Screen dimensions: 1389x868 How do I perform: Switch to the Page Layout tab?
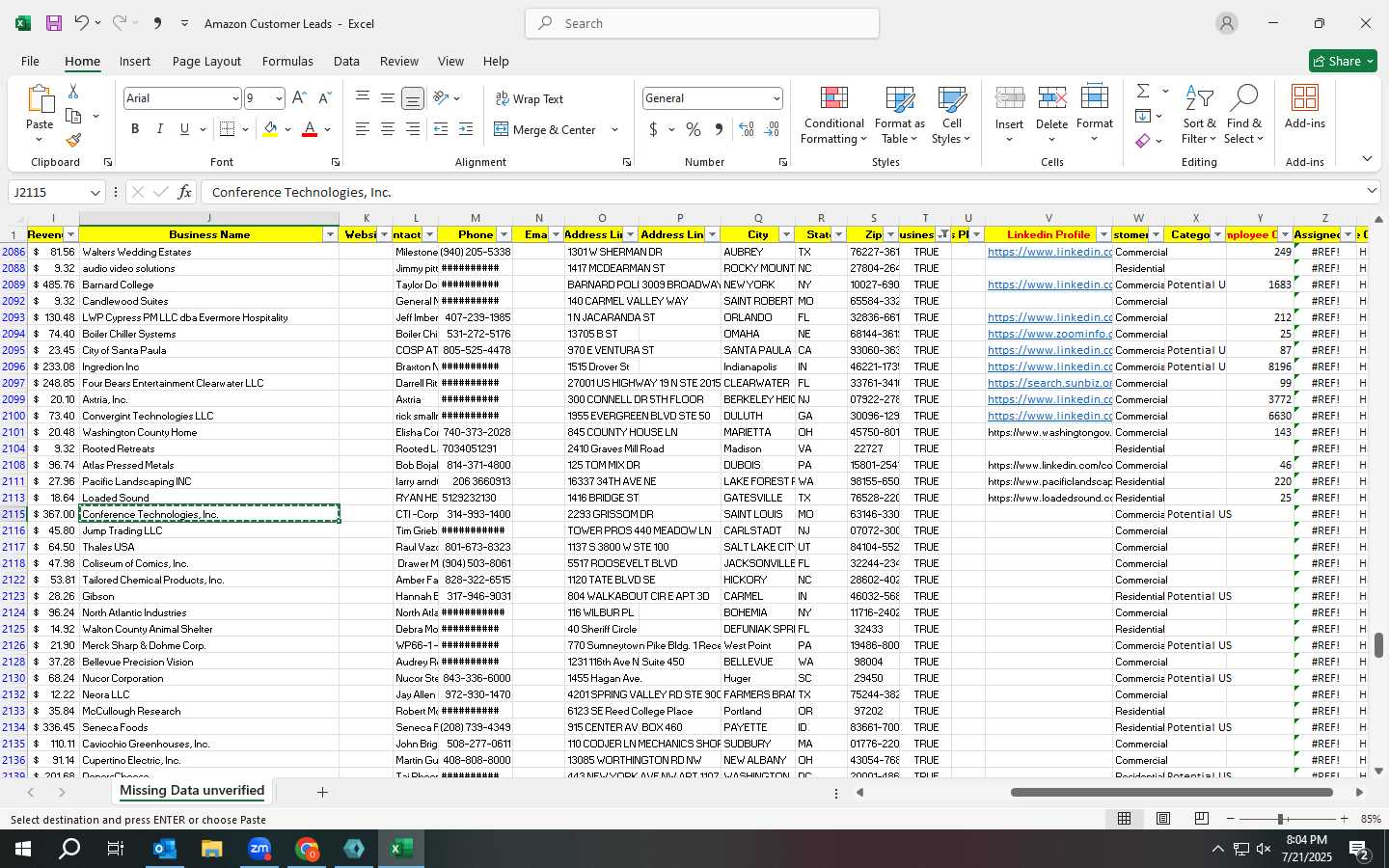206,61
